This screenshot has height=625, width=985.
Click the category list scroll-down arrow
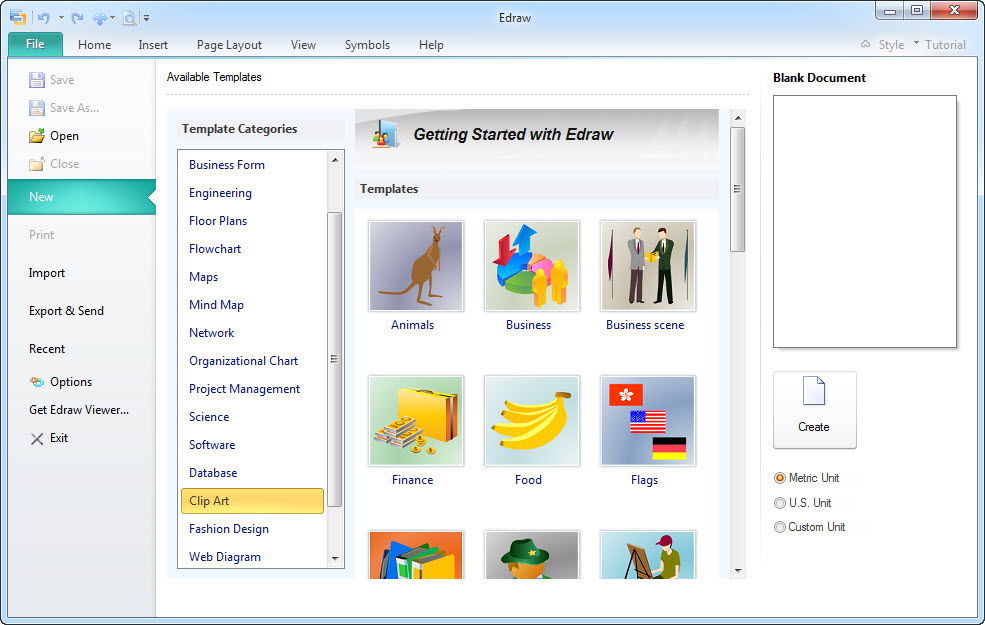(335, 558)
